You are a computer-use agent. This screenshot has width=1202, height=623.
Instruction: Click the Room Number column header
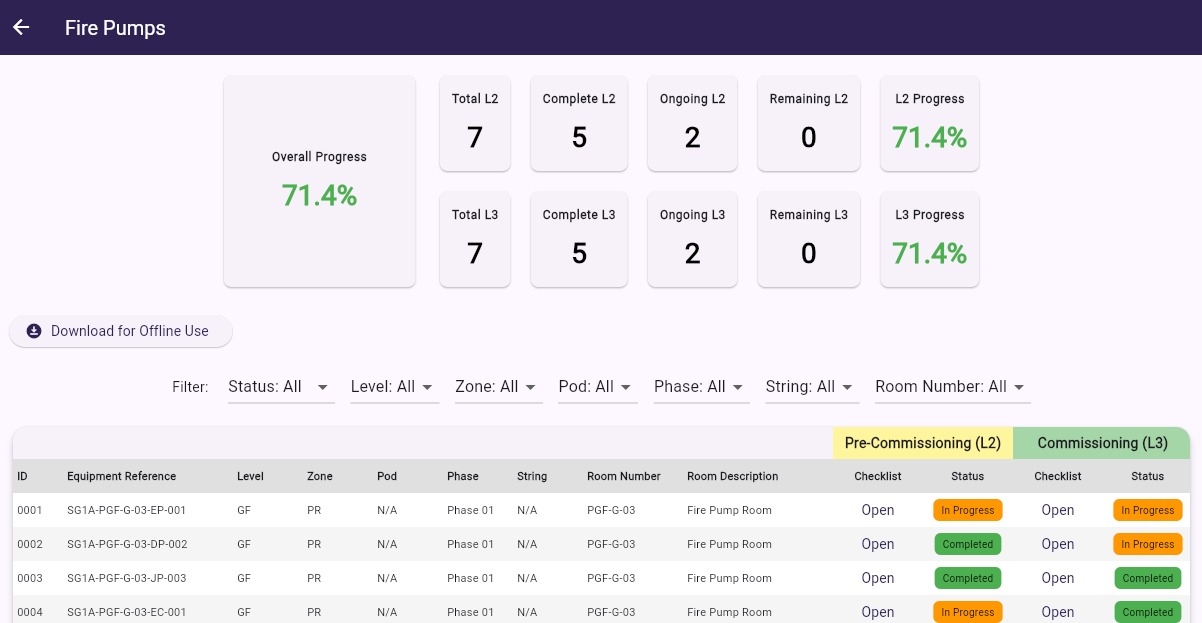624,476
